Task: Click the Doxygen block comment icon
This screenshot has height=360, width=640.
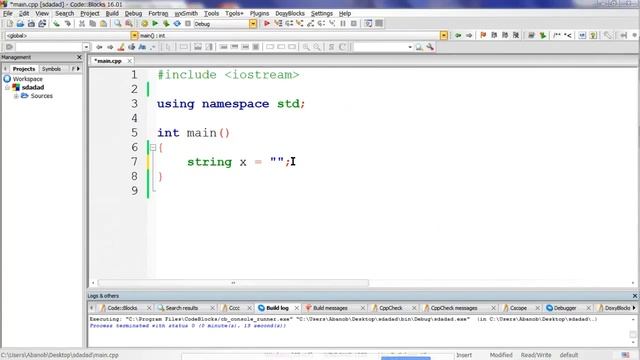Action: click(557, 36)
